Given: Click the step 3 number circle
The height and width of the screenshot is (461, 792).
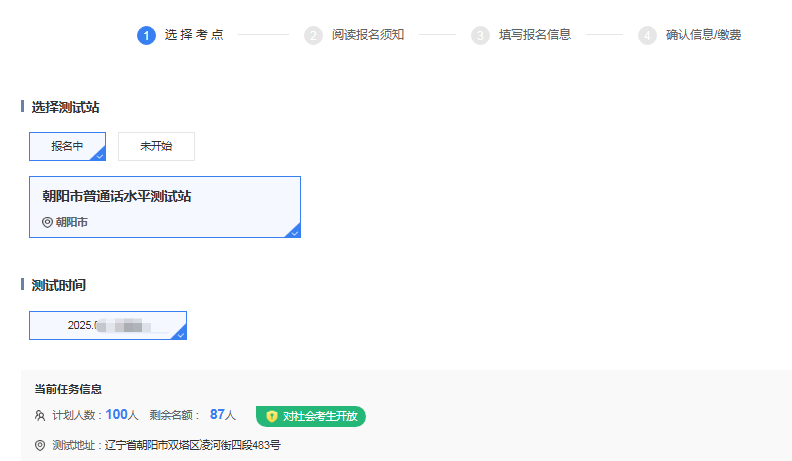Looking at the screenshot, I should (481, 35).
